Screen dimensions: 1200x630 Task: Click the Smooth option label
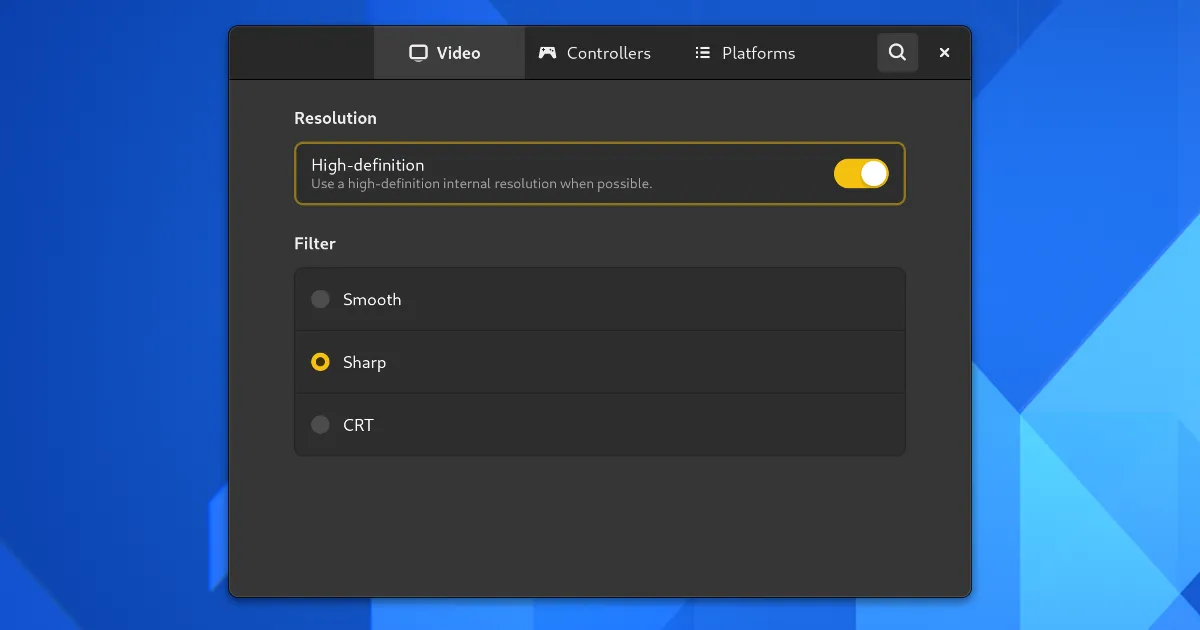[372, 299]
